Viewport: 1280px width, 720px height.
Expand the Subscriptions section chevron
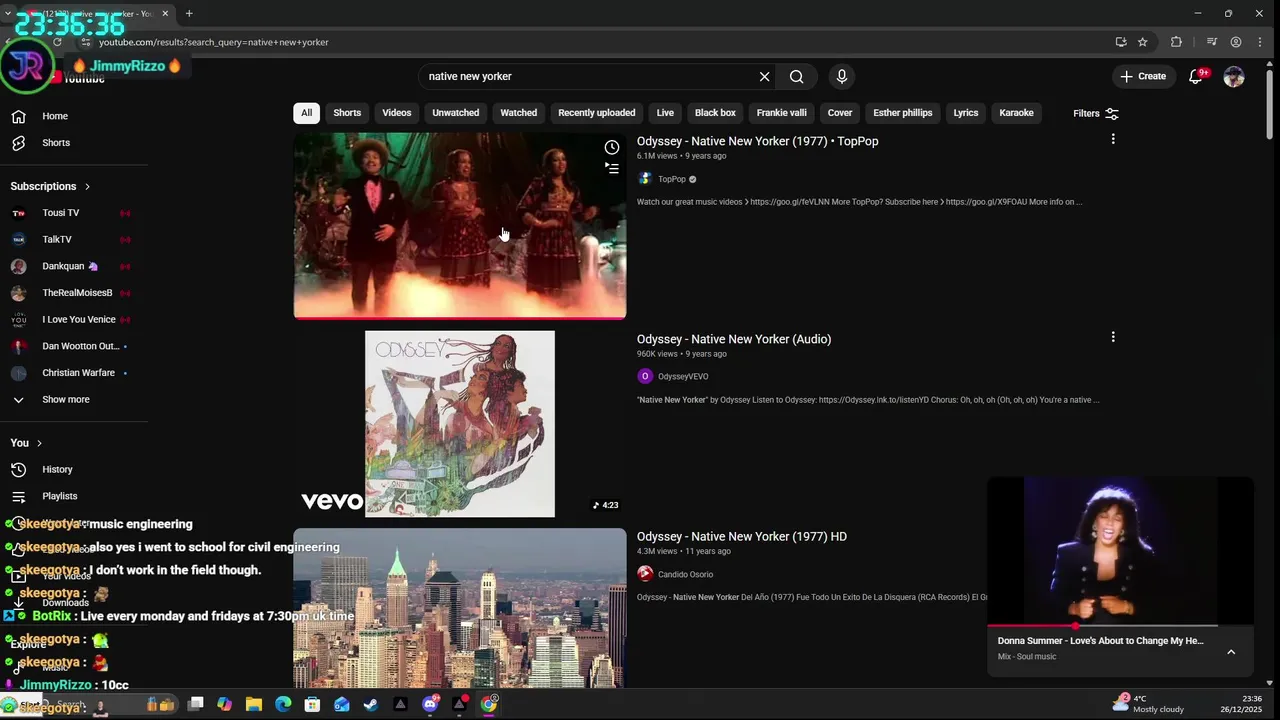pyautogui.click(x=87, y=186)
